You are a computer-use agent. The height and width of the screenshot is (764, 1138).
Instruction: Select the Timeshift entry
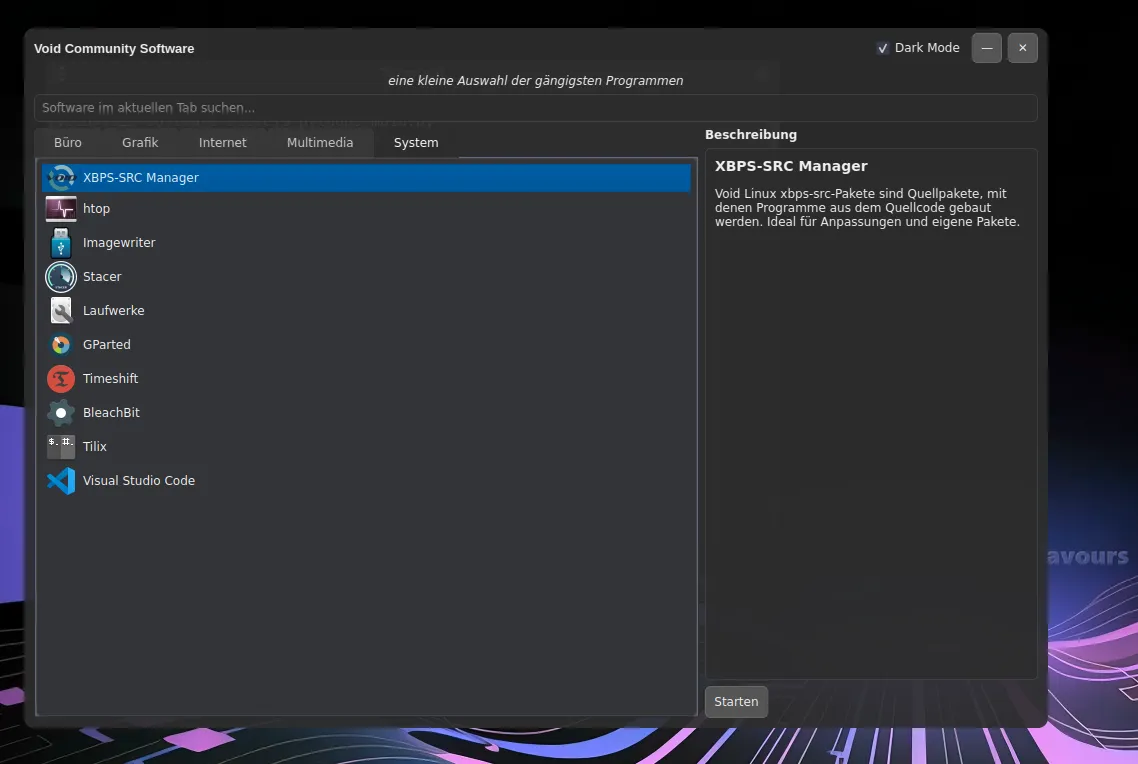[367, 379]
